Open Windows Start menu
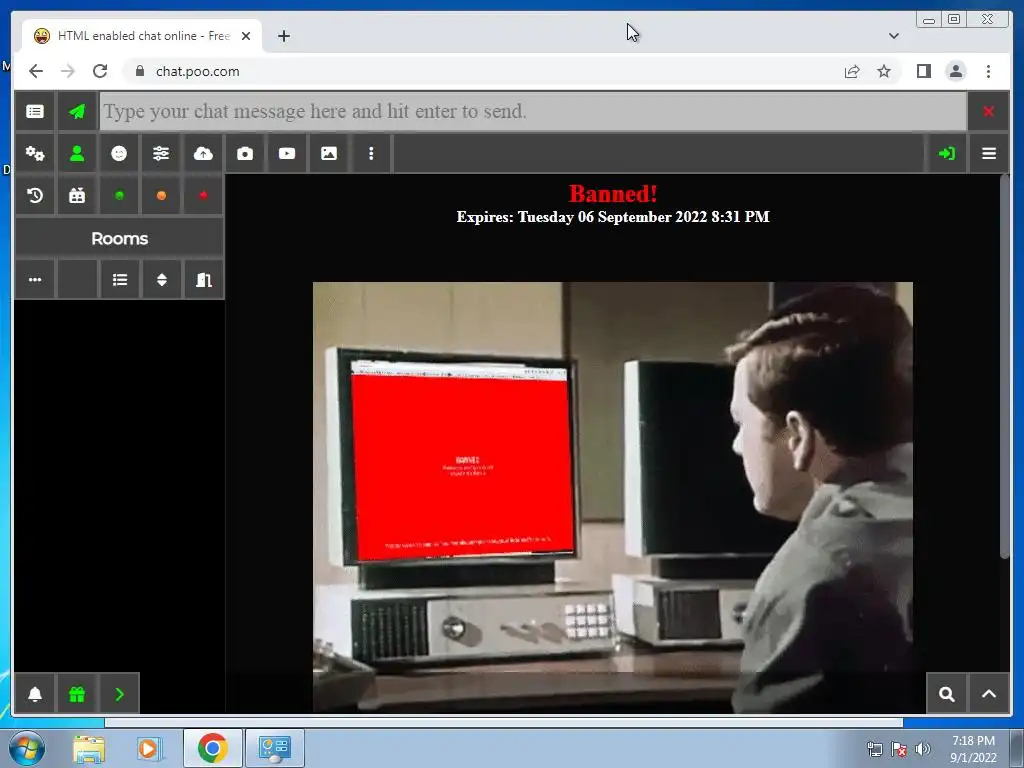The image size is (1024, 768). point(26,748)
